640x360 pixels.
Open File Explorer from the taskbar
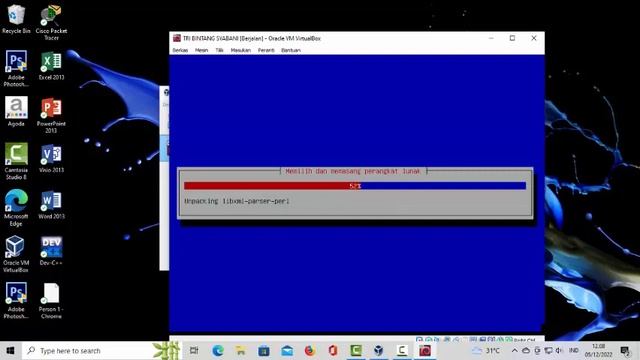click(240, 351)
